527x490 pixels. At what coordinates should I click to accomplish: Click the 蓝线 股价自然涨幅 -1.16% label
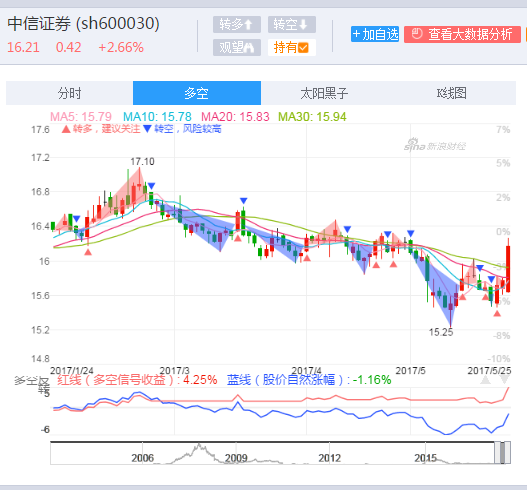click(309, 380)
